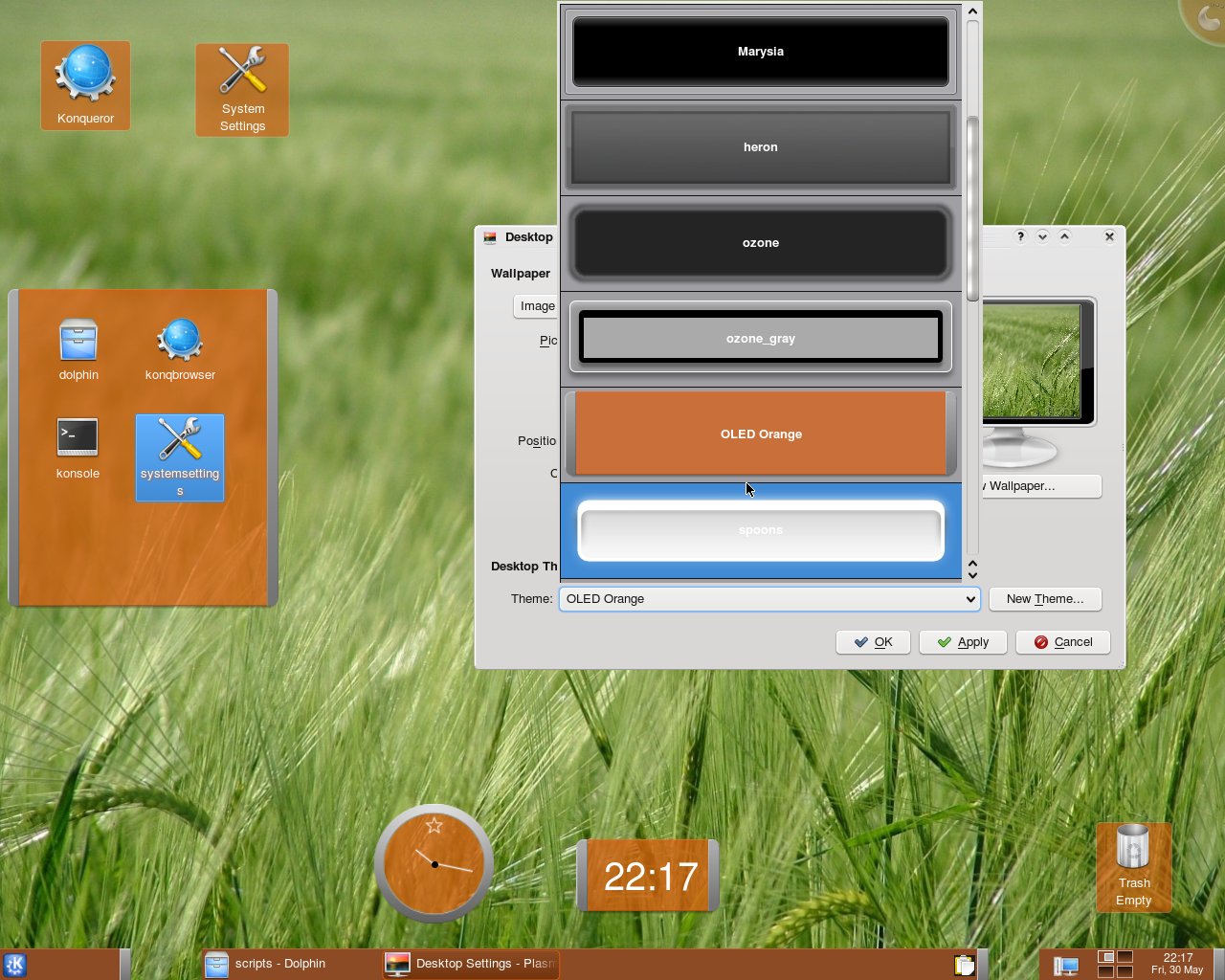
Task: Close the Desktop Settings dialog
Action: point(1109,236)
